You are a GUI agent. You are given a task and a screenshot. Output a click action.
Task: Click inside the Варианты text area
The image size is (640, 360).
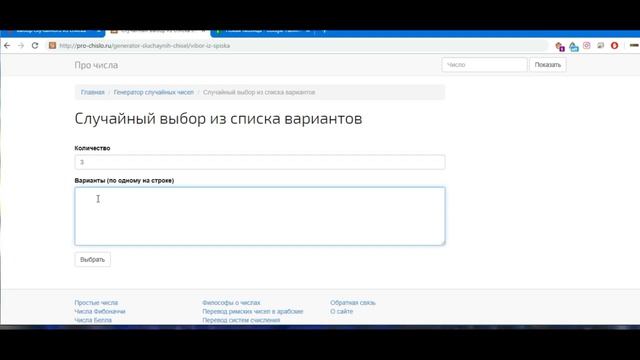(x=260, y=216)
